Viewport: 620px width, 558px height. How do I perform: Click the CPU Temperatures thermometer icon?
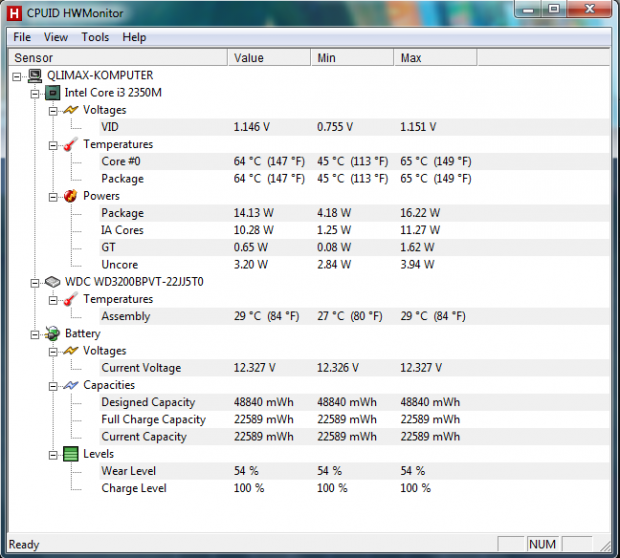click(x=70, y=144)
